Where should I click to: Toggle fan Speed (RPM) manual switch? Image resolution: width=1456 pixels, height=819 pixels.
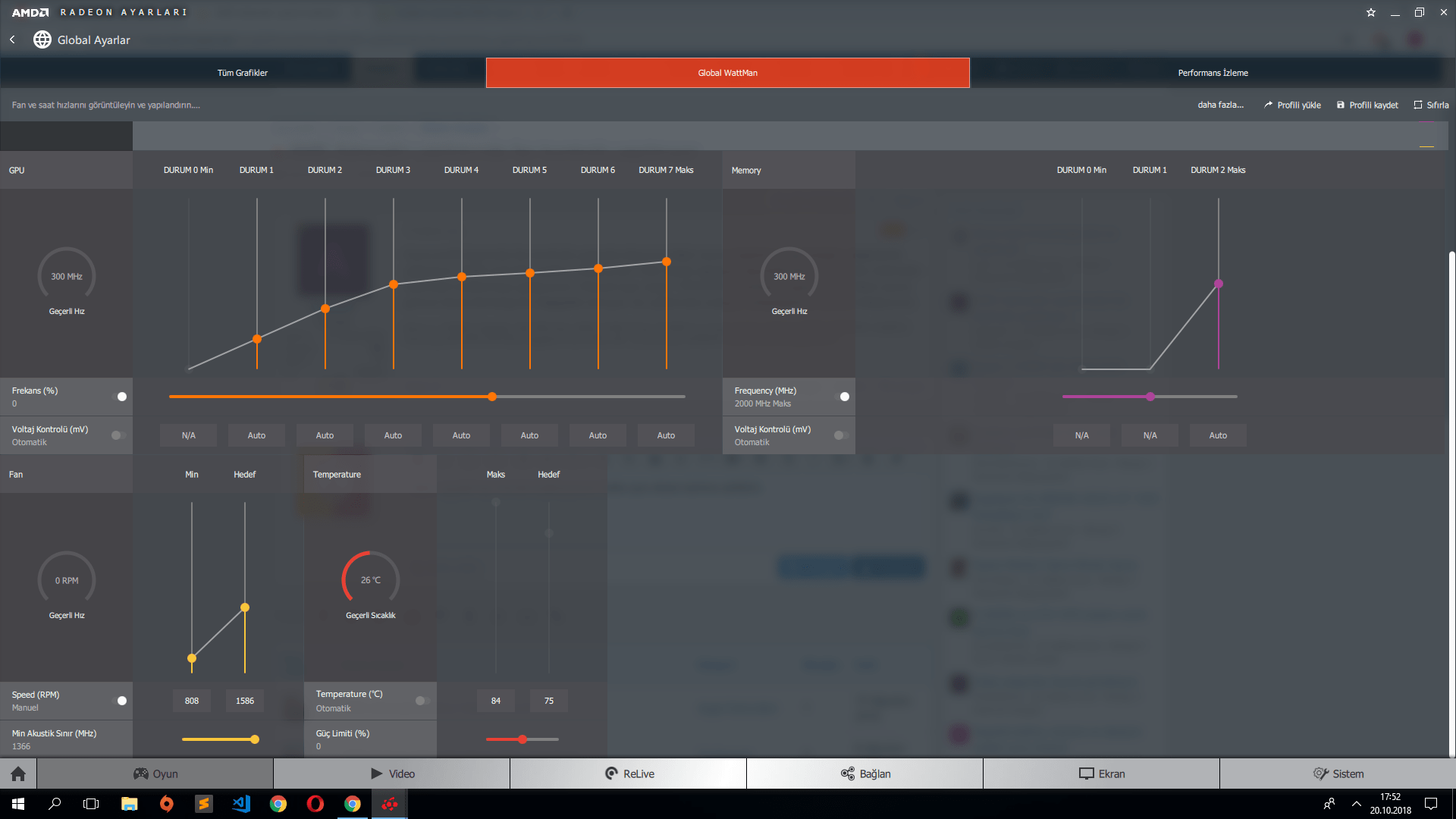pos(118,701)
